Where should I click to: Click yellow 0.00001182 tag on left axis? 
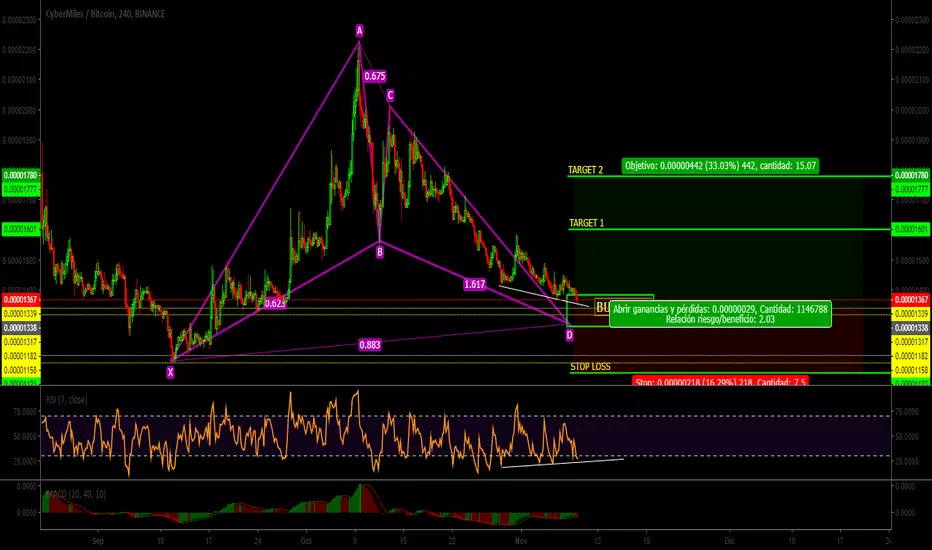point(21,356)
